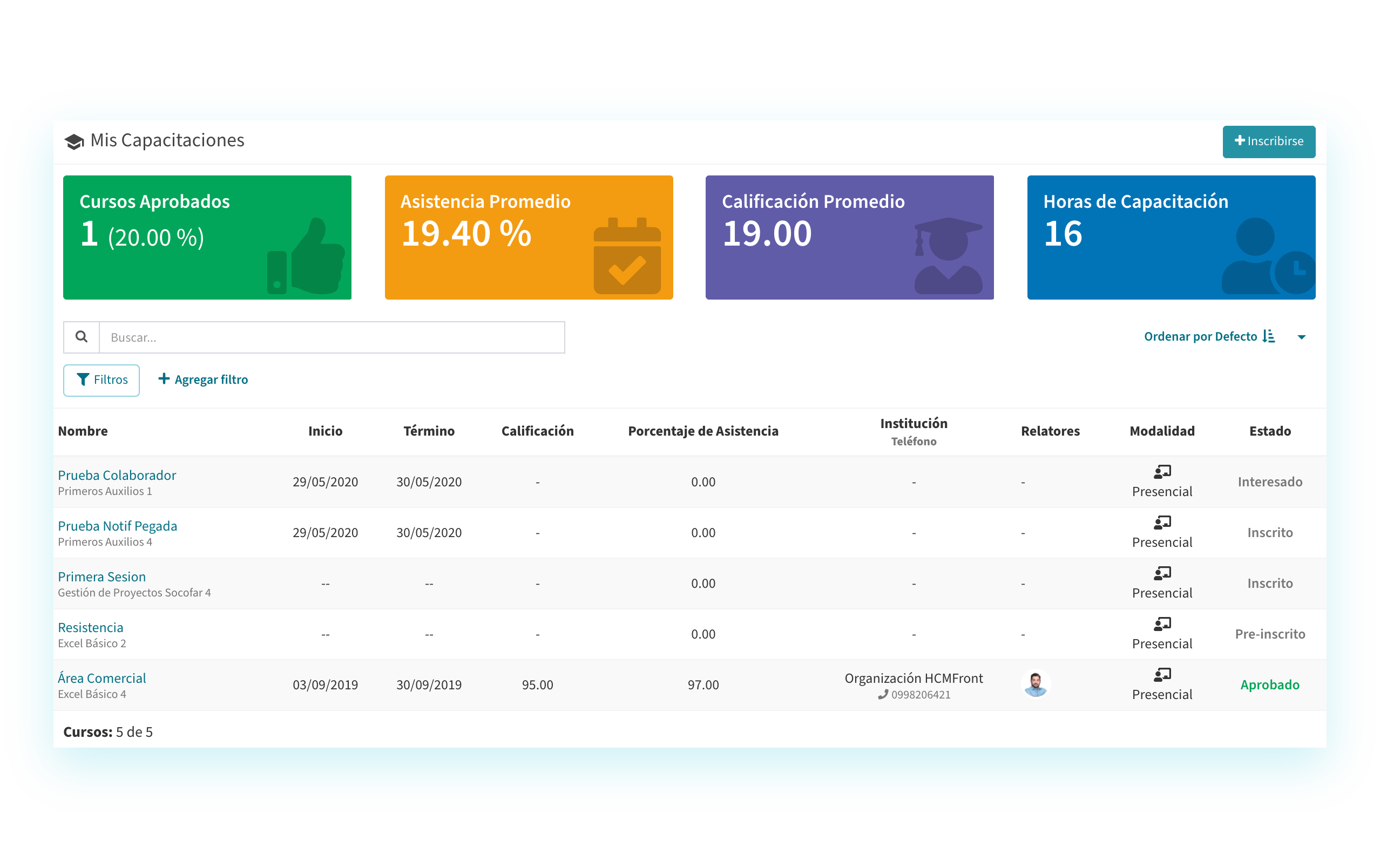
Task: Click the phone icon beside 0998206421
Action: click(x=883, y=694)
